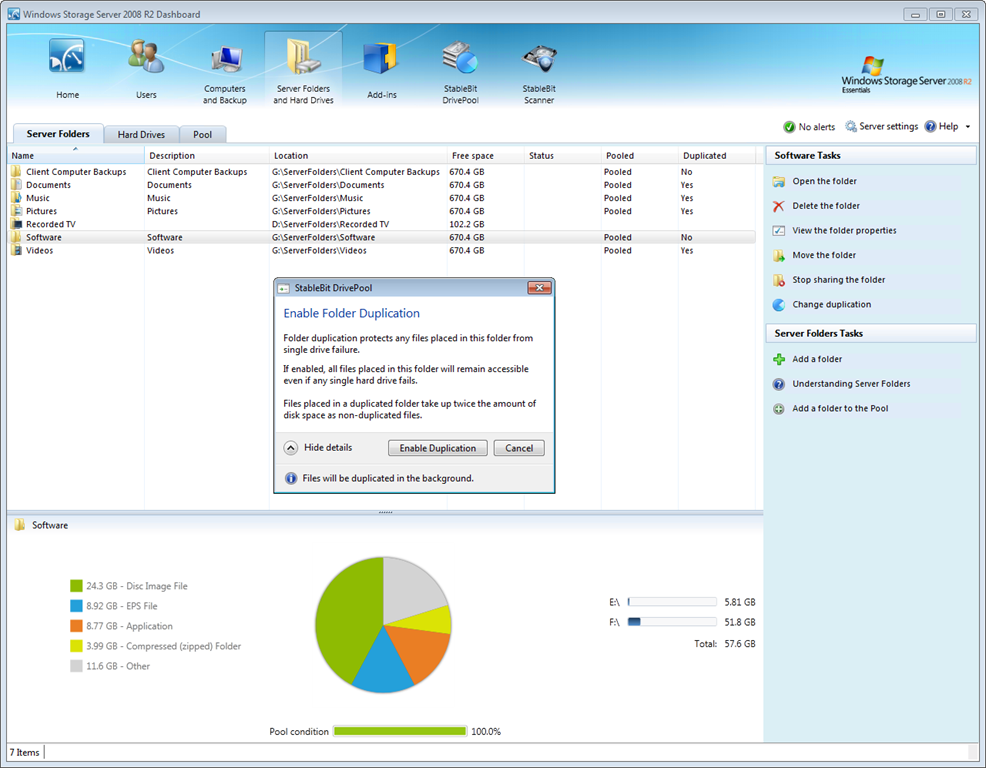The height and width of the screenshot is (768, 986).
Task: Select the Software folder row
Action: pyautogui.click(x=382, y=237)
